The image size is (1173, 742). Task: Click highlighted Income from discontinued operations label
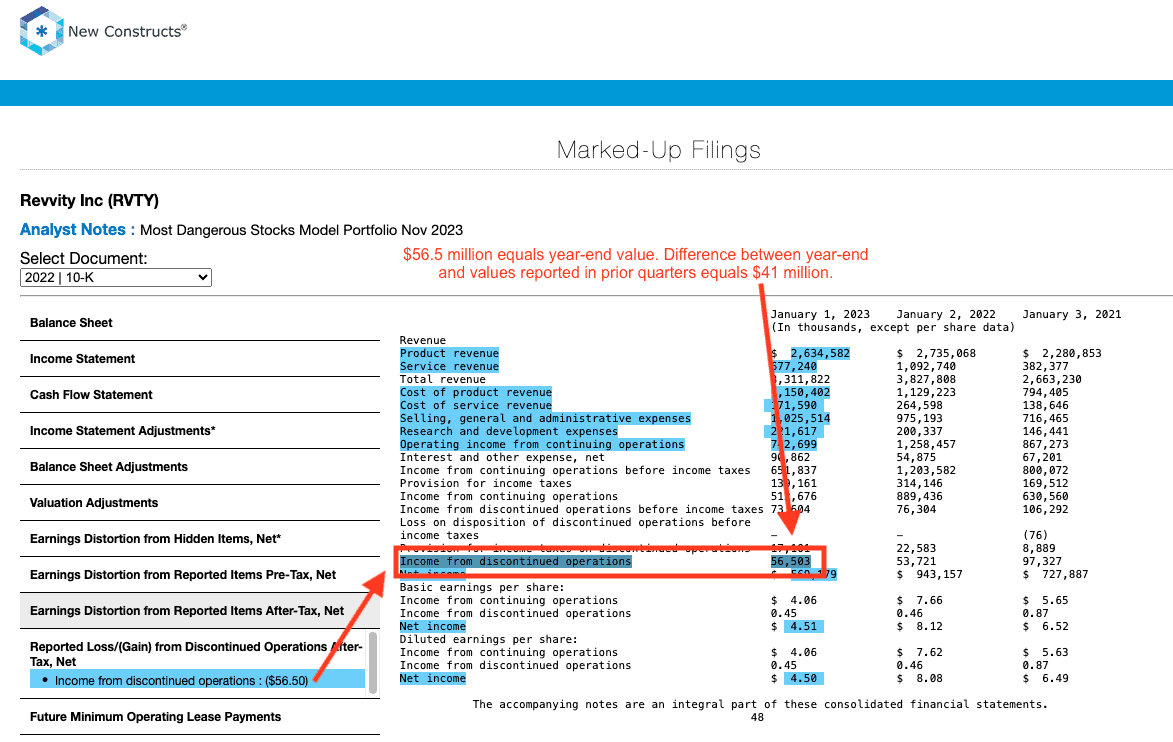pyautogui.click(x=515, y=561)
